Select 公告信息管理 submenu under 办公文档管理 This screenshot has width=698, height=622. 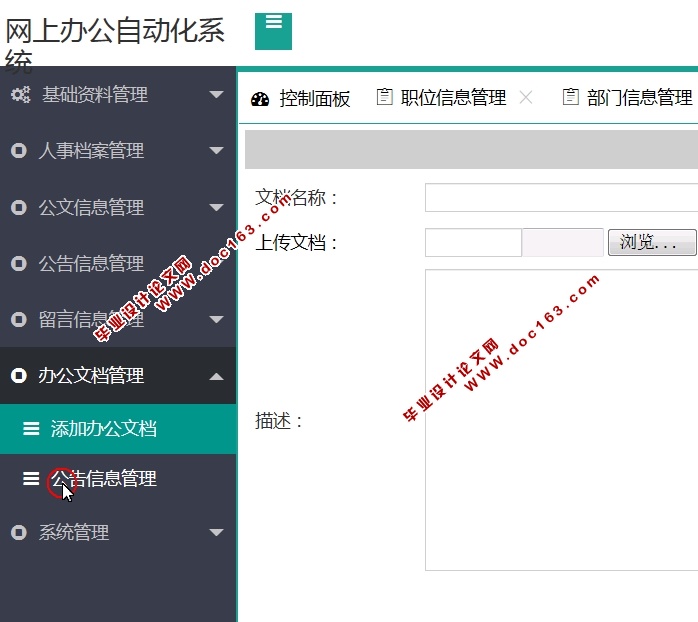pyautogui.click(x=118, y=479)
